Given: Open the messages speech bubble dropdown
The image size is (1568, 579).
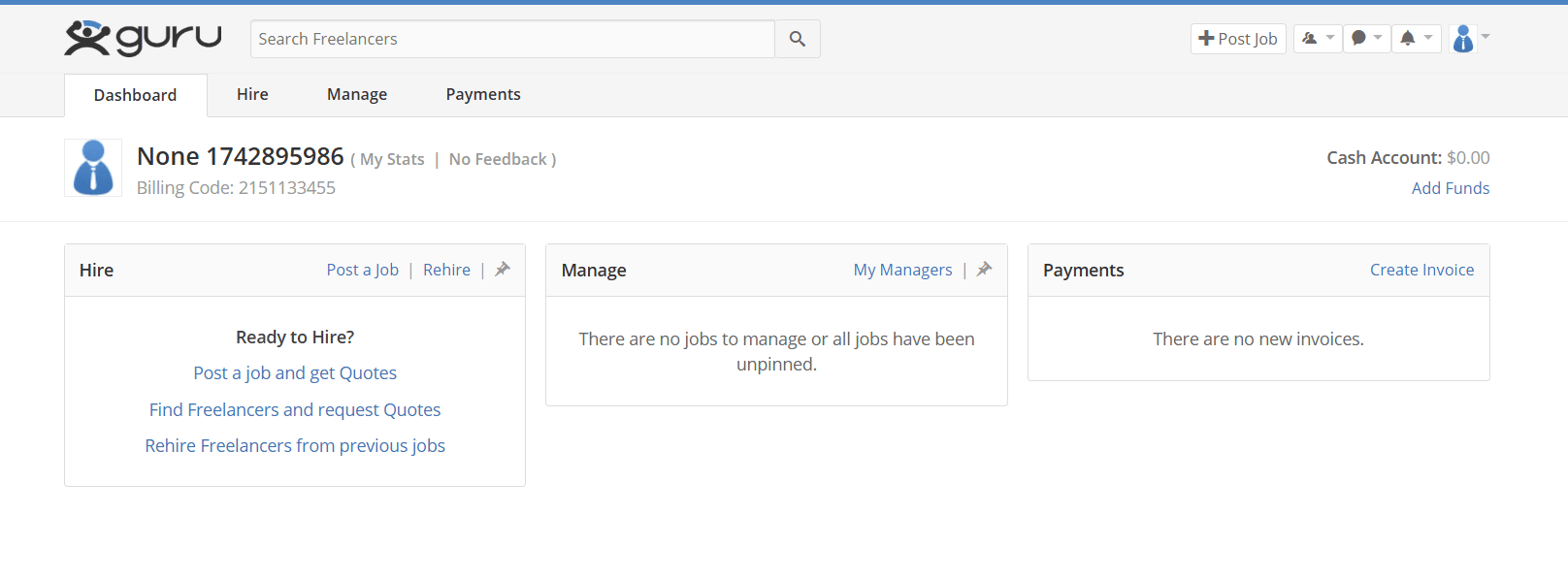Looking at the screenshot, I should pos(1367,38).
